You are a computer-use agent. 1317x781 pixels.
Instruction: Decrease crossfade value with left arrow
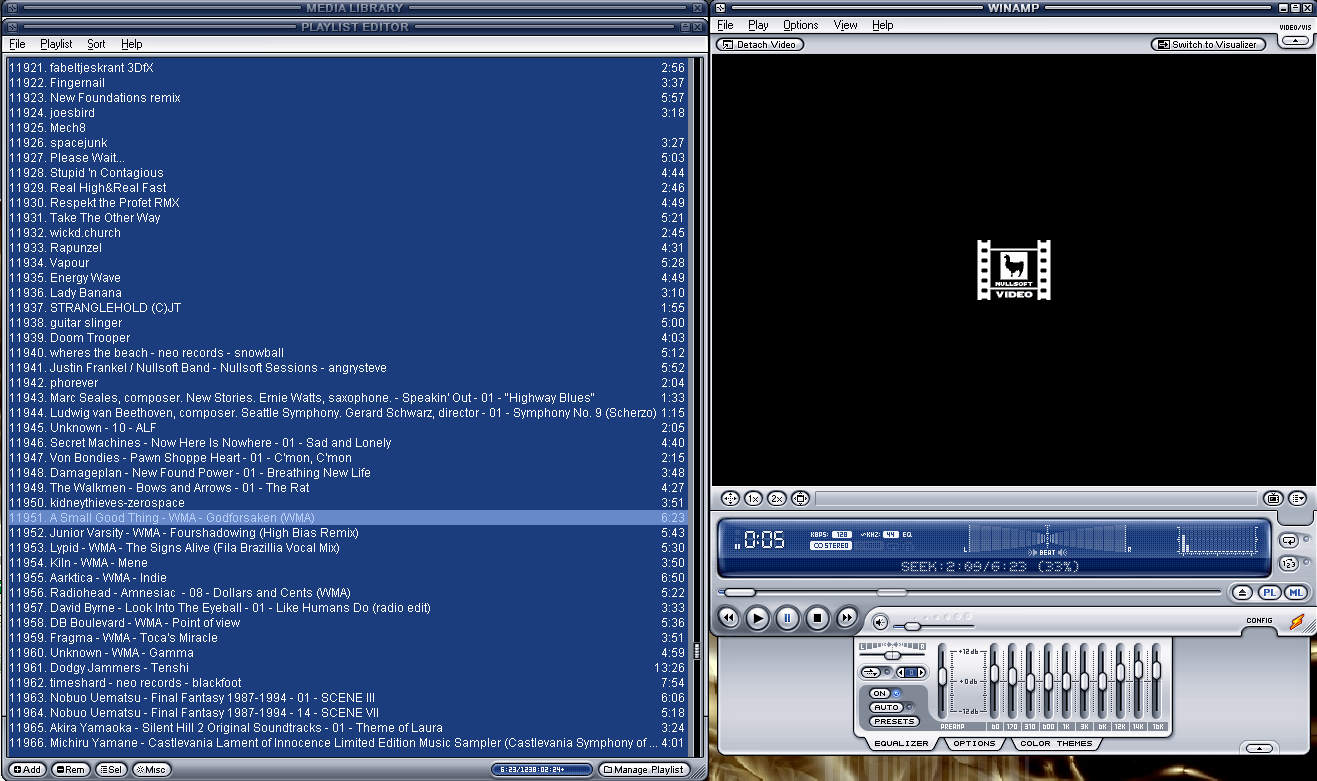[900, 672]
